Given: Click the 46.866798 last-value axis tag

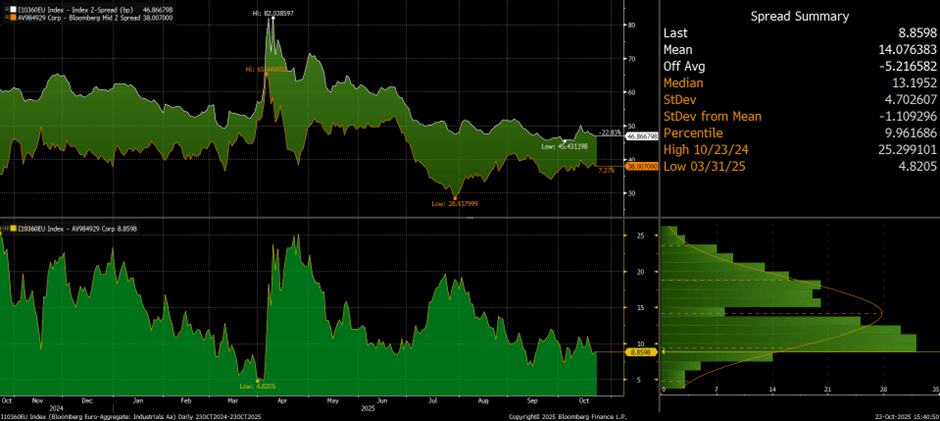Looking at the screenshot, I should 640,136.
